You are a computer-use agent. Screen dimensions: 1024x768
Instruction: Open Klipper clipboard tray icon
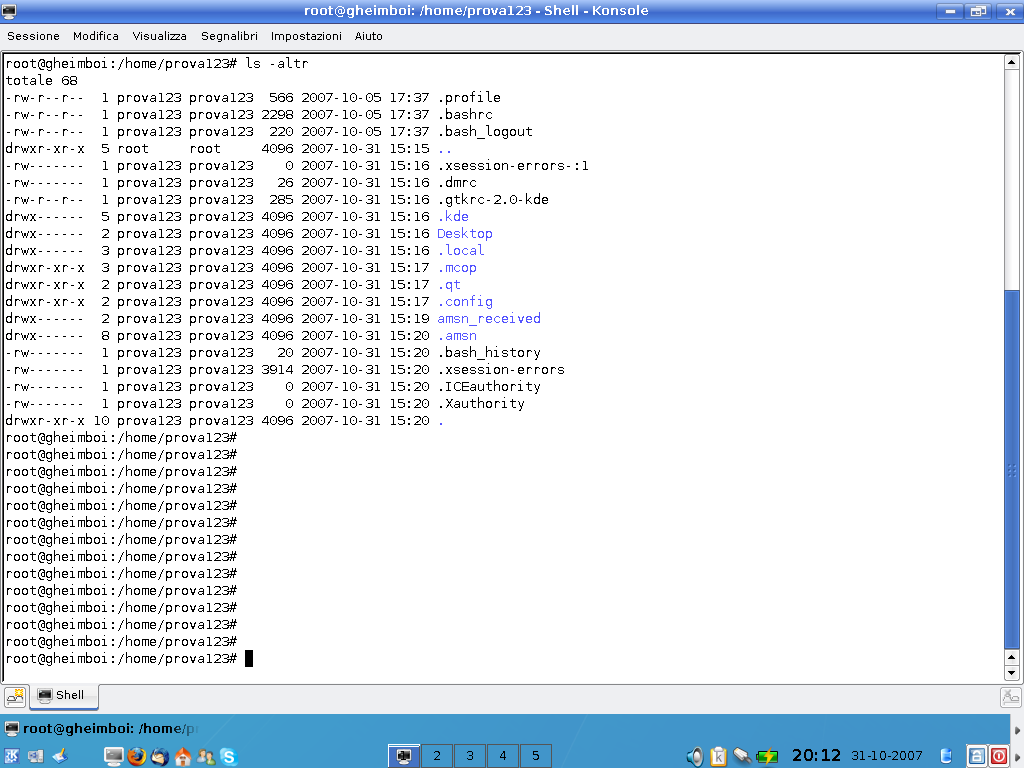[x=718, y=756]
